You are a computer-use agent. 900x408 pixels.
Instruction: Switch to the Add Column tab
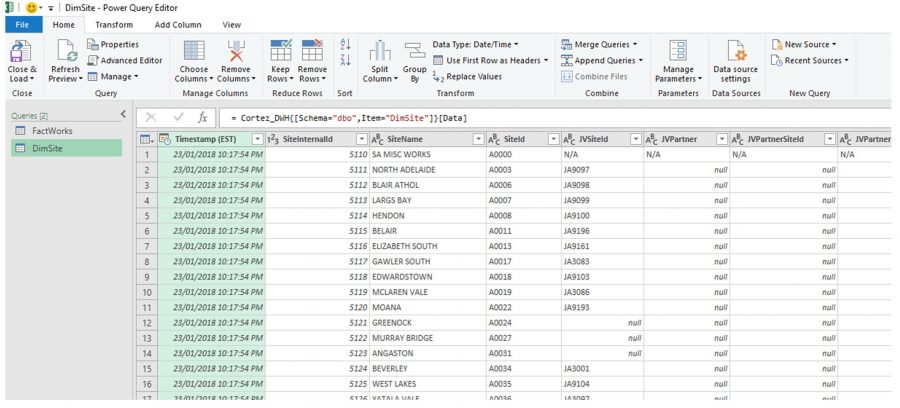click(x=178, y=25)
